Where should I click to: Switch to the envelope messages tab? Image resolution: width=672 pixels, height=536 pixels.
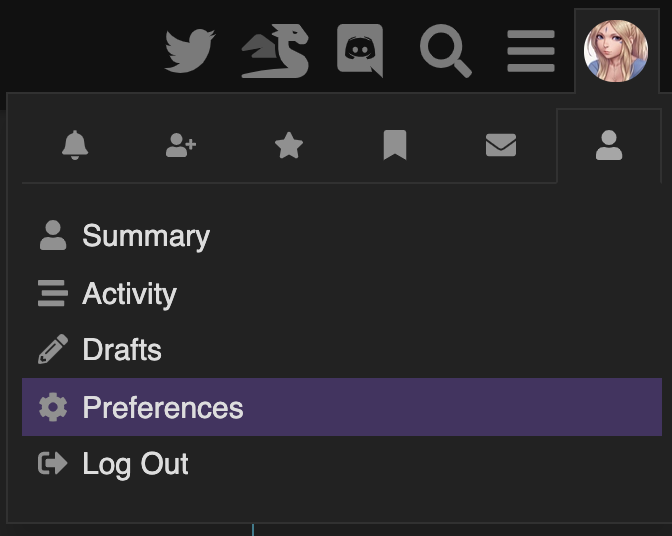(501, 146)
